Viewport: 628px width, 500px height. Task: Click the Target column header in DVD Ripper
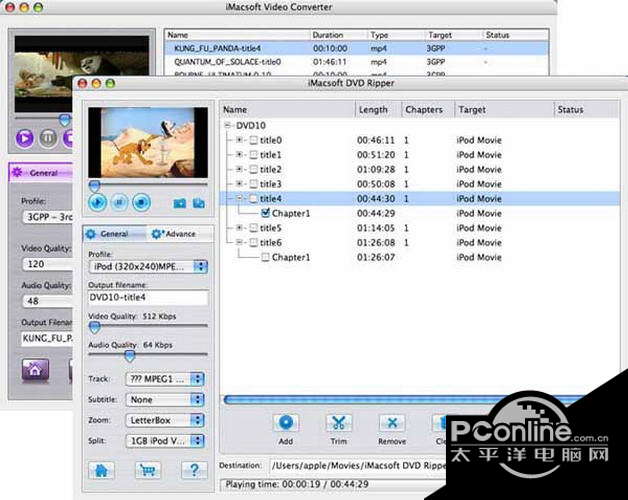click(x=504, y=109)
